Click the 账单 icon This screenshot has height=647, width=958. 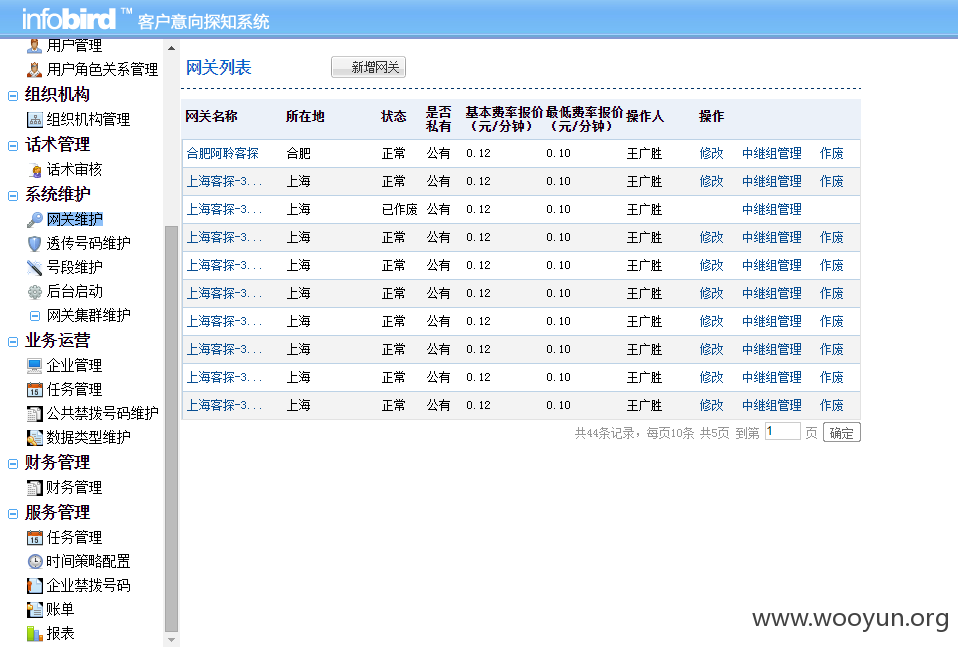point(35,610)
